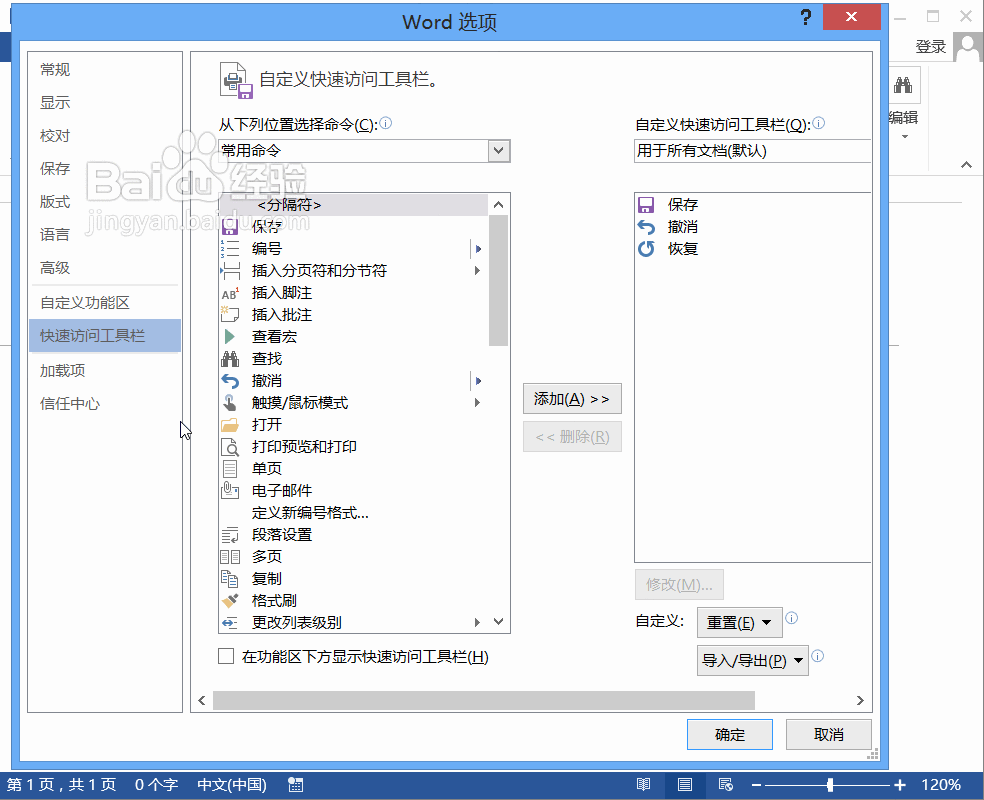This screenshot has height=800, width=984.
Task: Click the 添加(A) >> button
Action: coord(572,399)
